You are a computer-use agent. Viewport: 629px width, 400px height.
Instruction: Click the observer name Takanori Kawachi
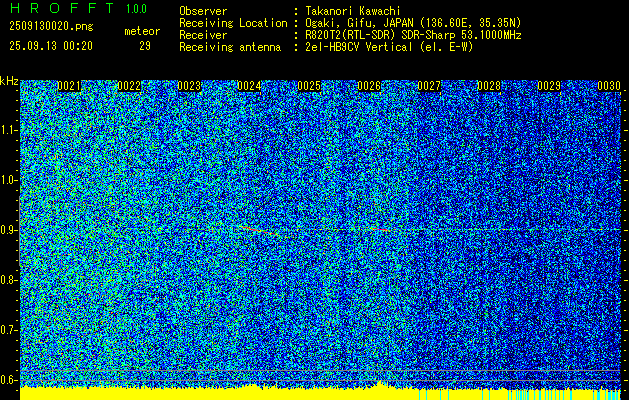(x=353, y=11)
